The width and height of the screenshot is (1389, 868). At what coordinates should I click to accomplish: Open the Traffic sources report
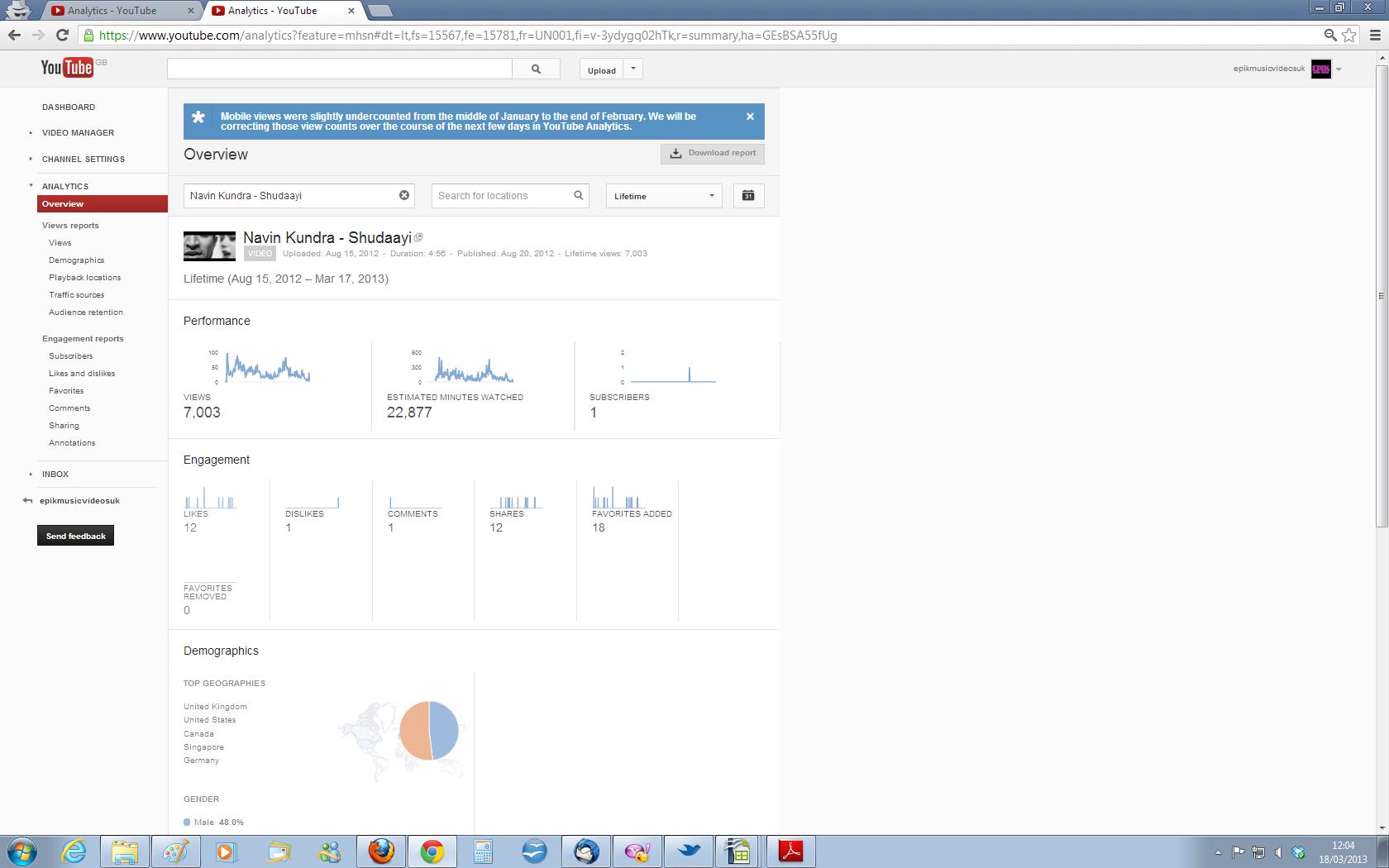77,295
